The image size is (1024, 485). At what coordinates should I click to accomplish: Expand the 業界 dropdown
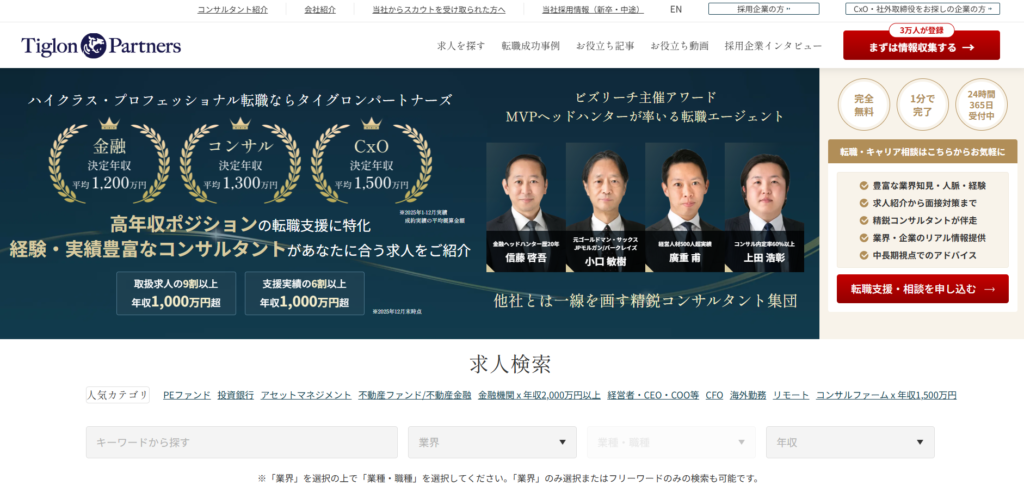coord(492,442)
